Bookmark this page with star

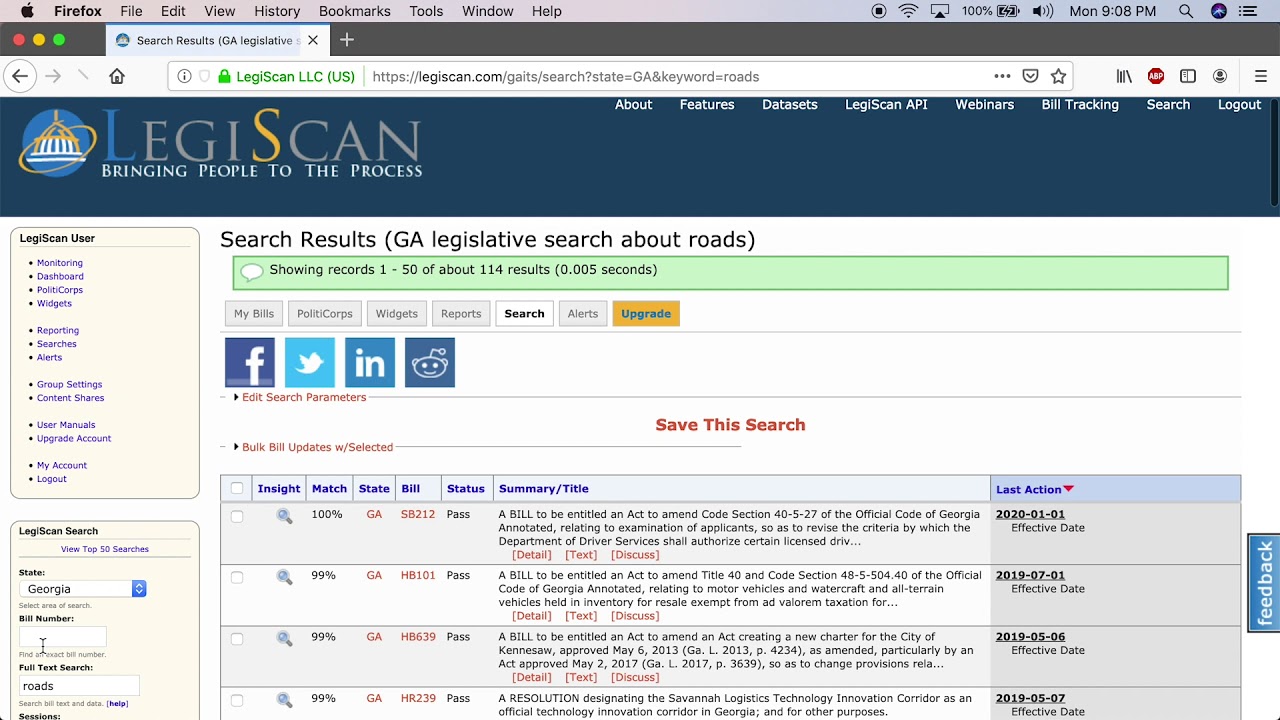coord(1059,76)
